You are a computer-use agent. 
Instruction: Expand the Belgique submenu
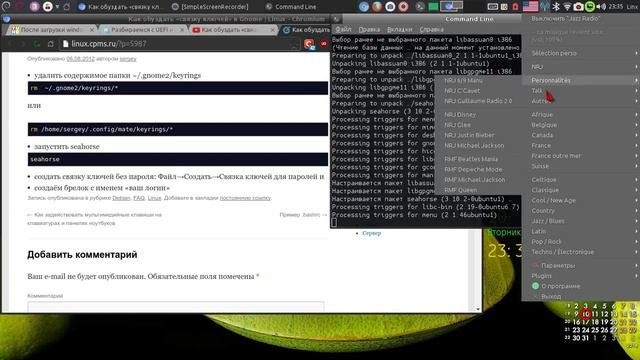click(581, 125)
